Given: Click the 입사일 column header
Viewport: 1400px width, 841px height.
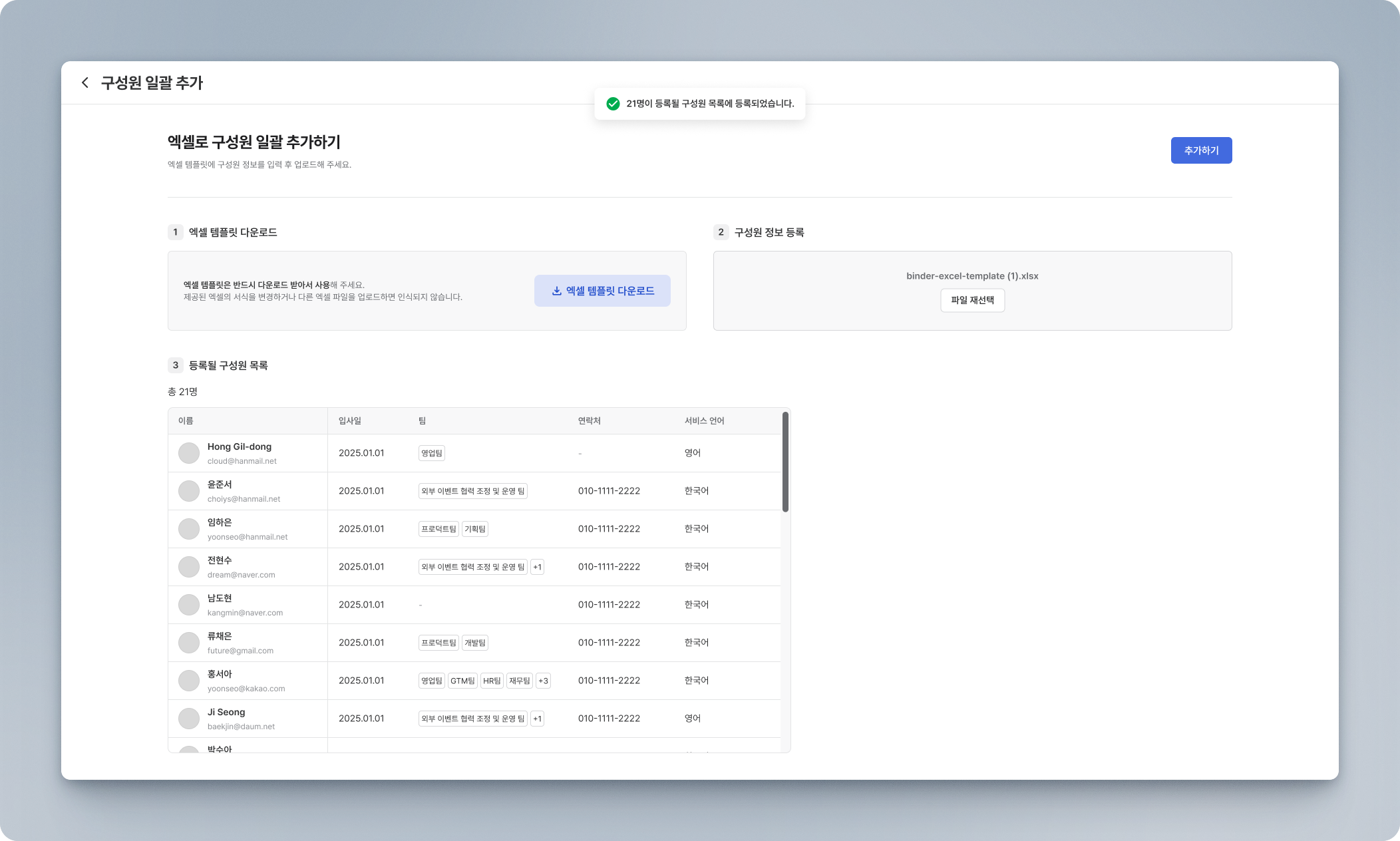Looking at the screenshot, I should tap(350, 420).
